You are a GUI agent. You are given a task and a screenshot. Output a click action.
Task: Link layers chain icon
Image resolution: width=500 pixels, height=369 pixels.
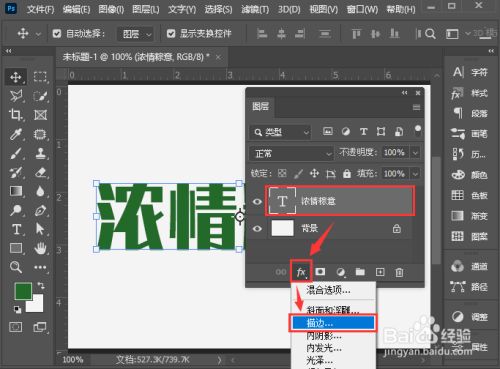pos(281,272)
